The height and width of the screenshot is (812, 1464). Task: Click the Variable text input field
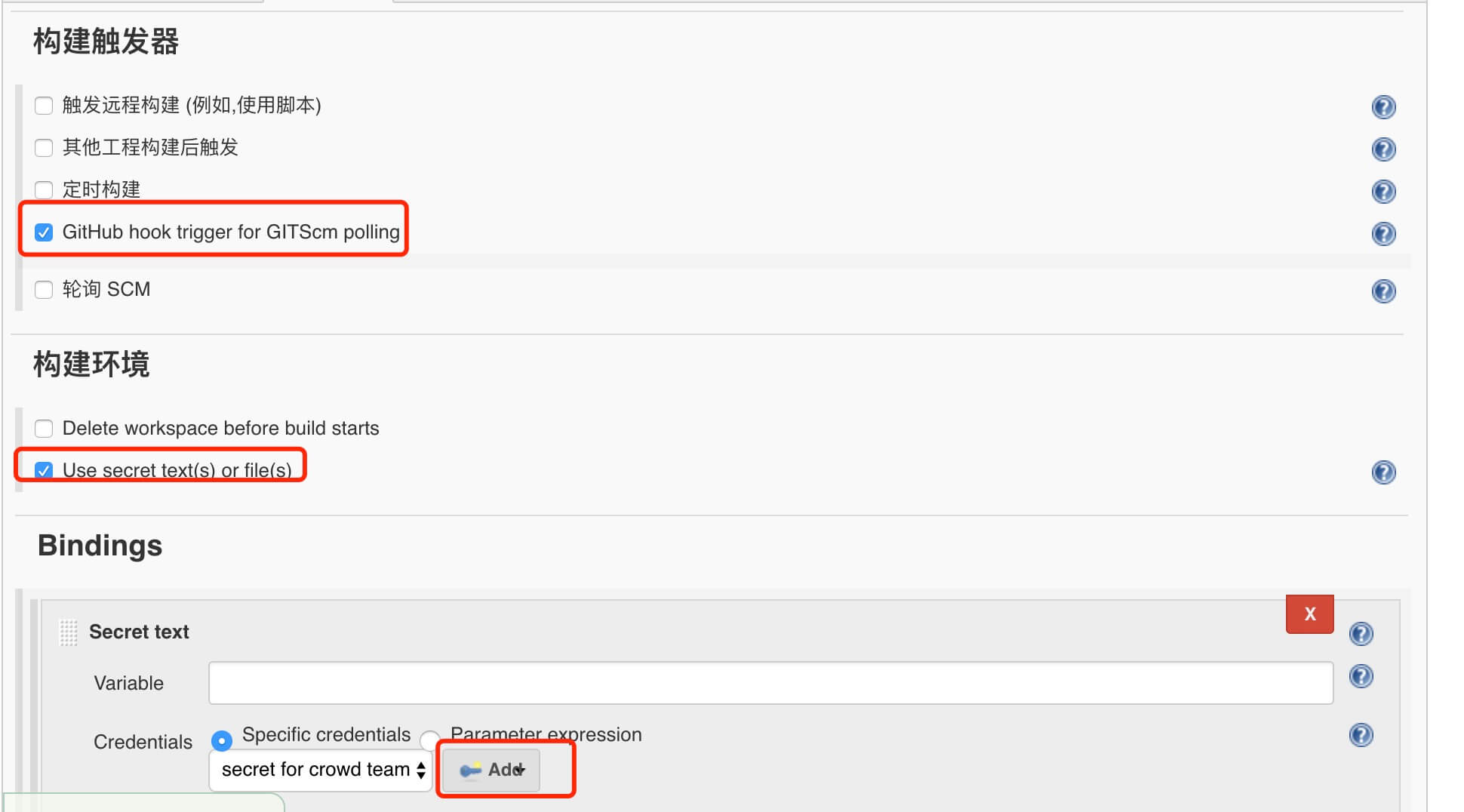[x=770, y=683]
